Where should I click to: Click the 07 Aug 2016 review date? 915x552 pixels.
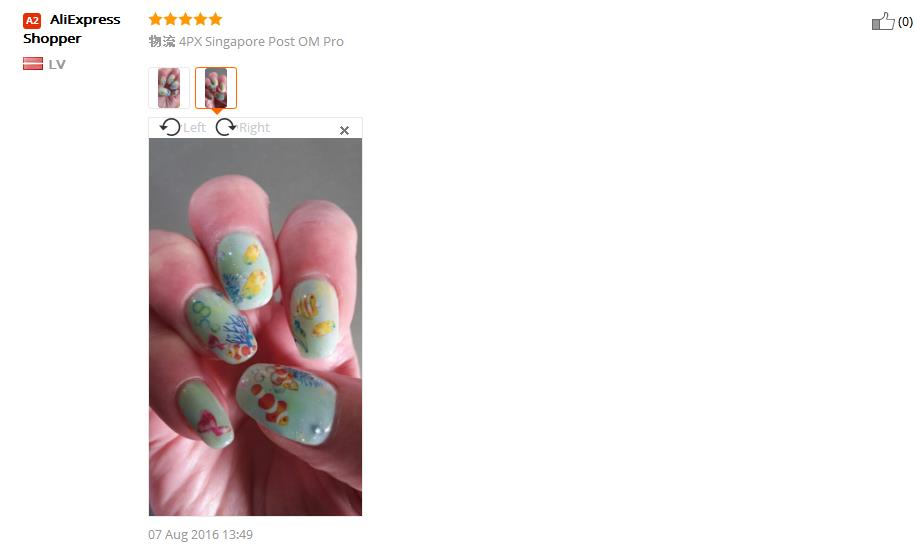click(200, 534)
